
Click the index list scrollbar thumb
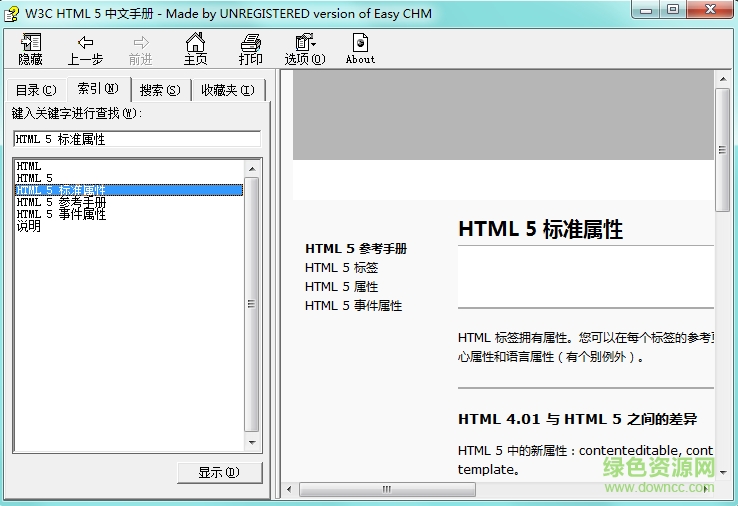[252, 304]
